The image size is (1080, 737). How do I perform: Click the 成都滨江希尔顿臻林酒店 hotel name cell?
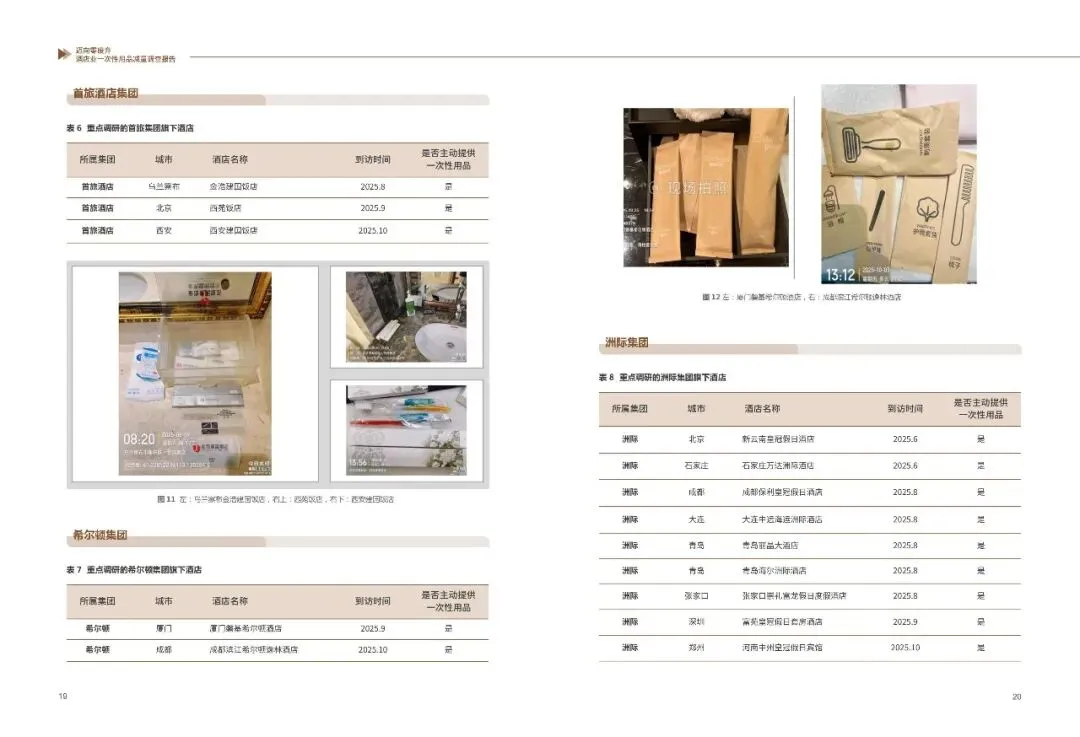pos(253,650)
